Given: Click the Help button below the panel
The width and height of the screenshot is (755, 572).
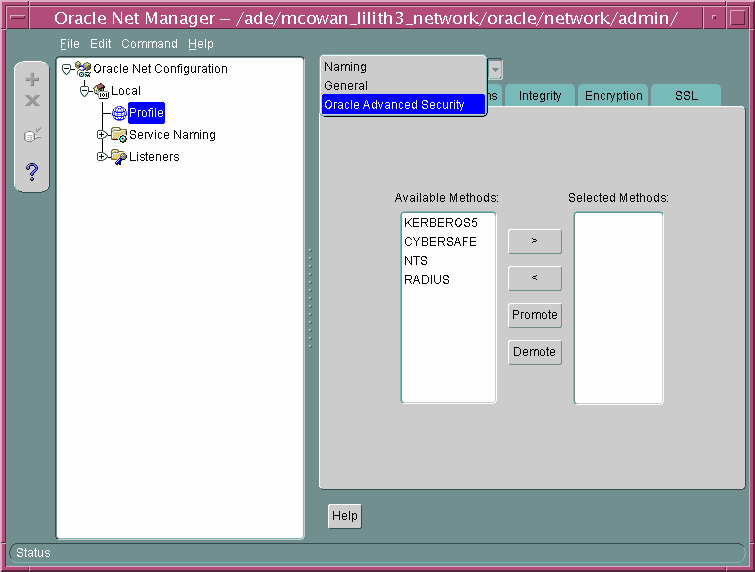Looking at the screenshot, I should tap(345, 516).
